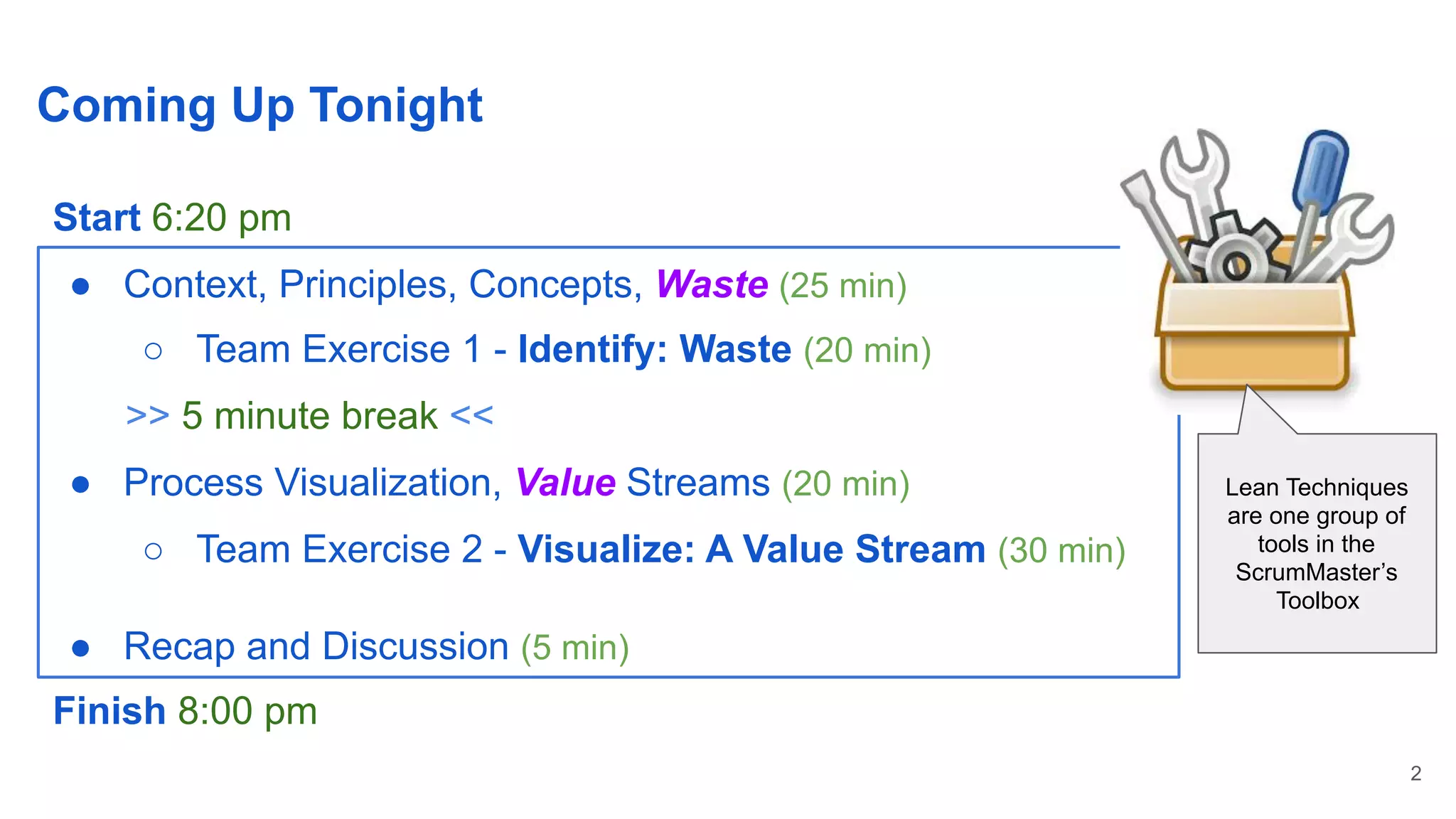Click the purple word 'Waste'
This screenshot has height=819, width=1456.
(x=712, y=284)
